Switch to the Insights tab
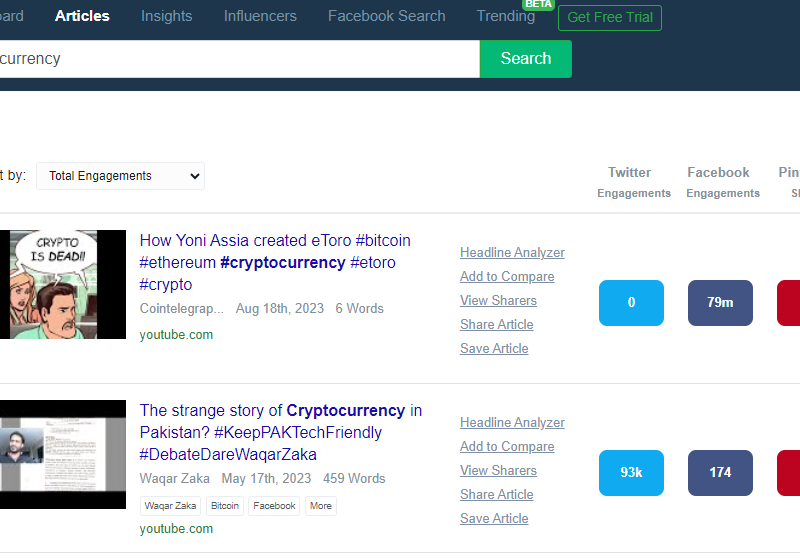This screenshot has height=559, width=800. (x=166, y=16)
